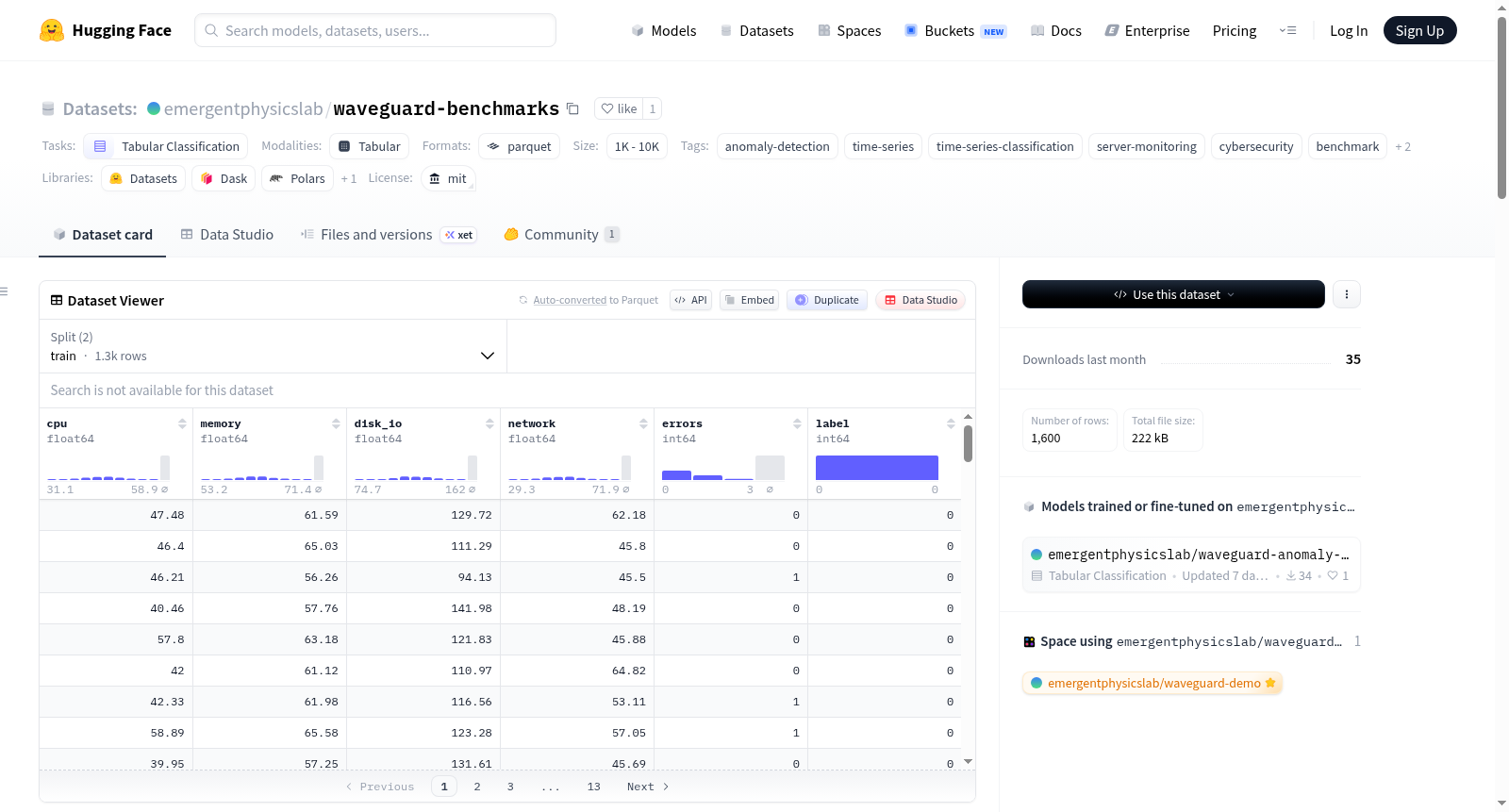
Task: Click the mit license tag
Action: click(448, 178)
